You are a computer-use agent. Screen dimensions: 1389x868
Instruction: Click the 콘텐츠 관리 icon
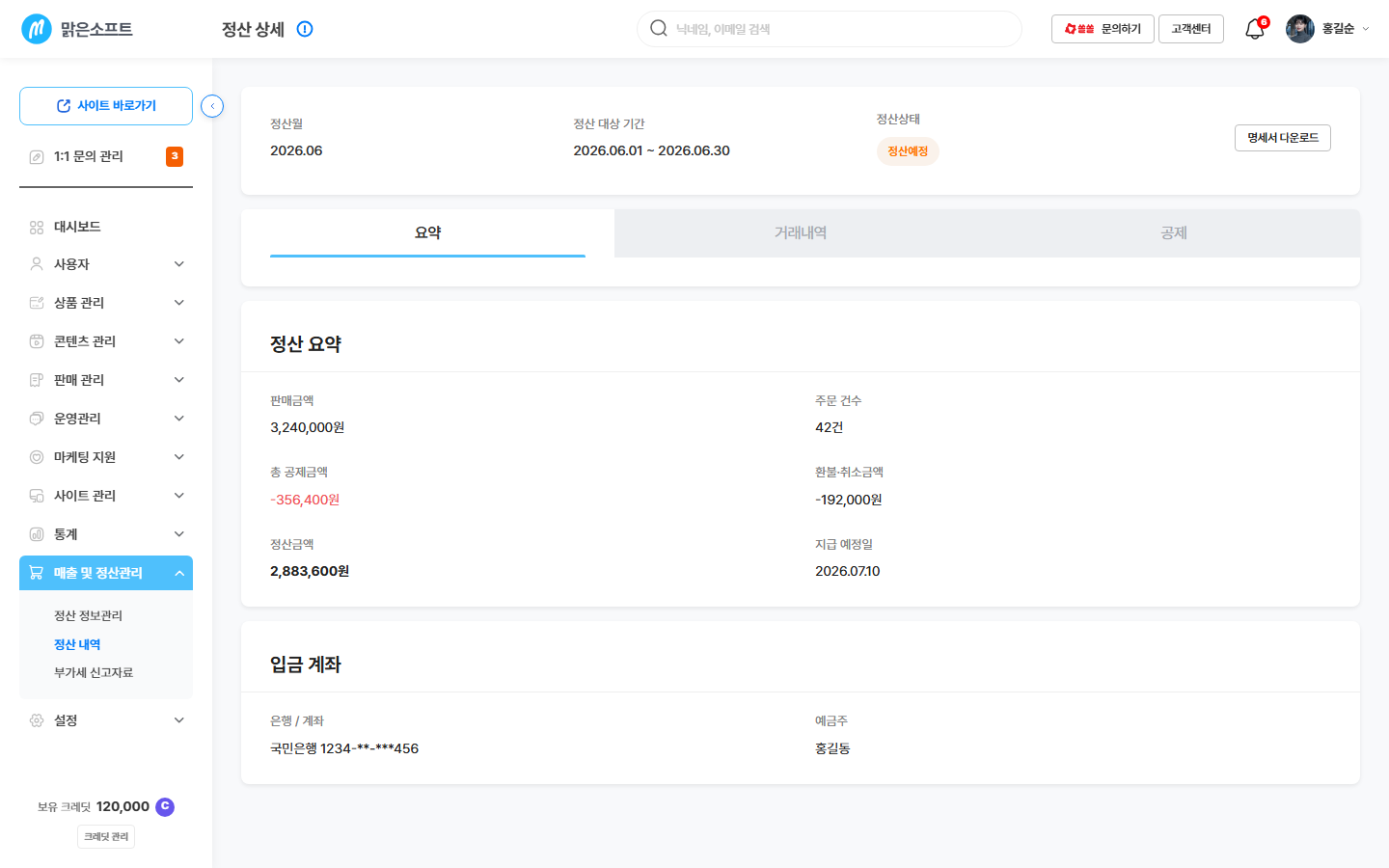[x=37, y=341]
